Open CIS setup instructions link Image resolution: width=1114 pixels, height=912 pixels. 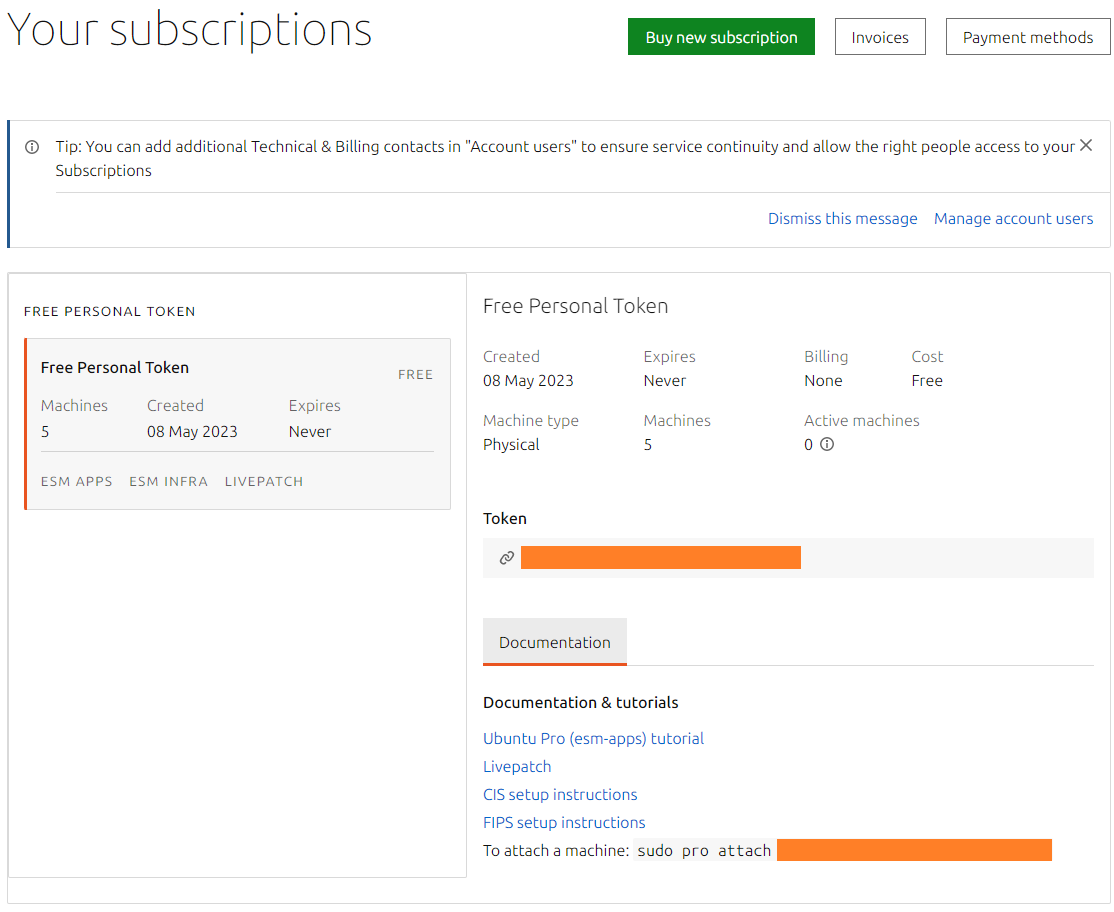point(560,795)
